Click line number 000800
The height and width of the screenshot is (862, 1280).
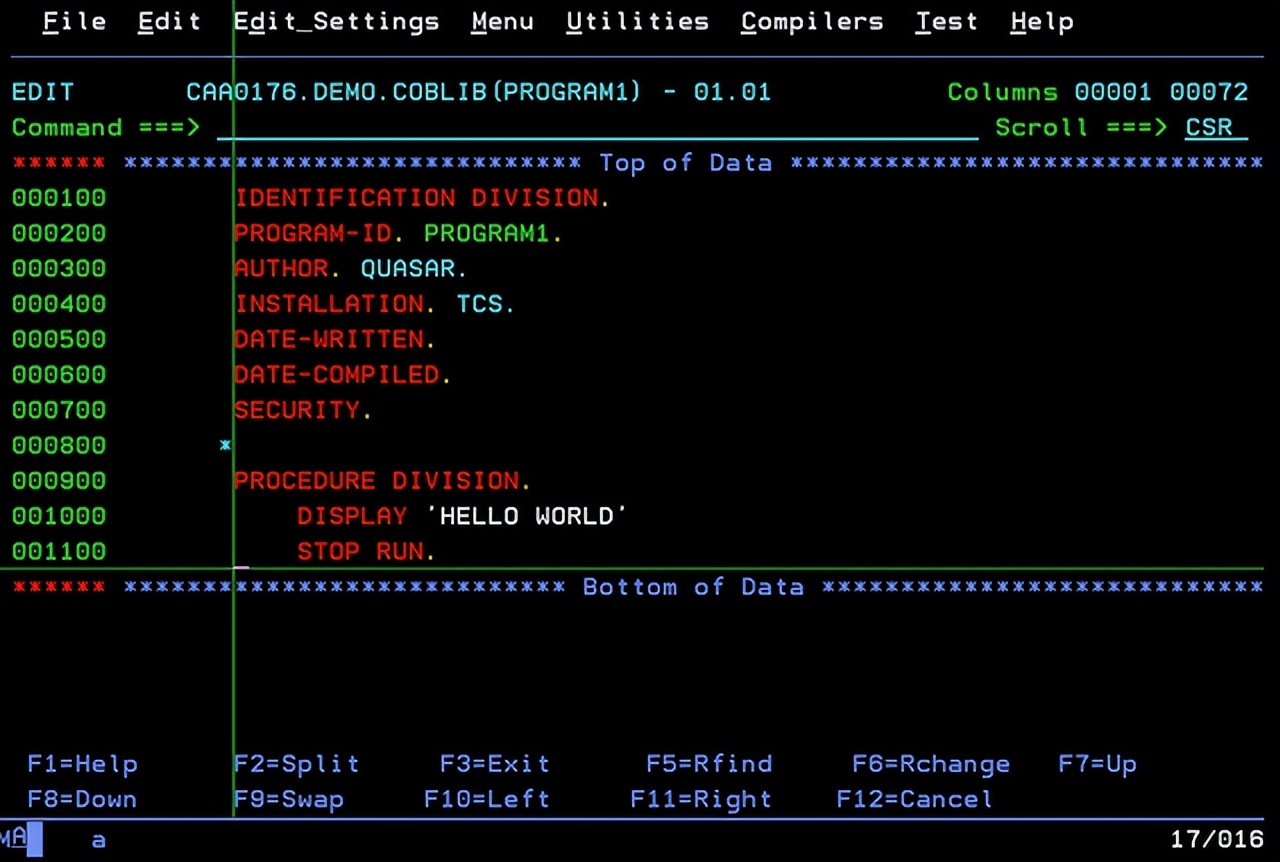[59, 445]
